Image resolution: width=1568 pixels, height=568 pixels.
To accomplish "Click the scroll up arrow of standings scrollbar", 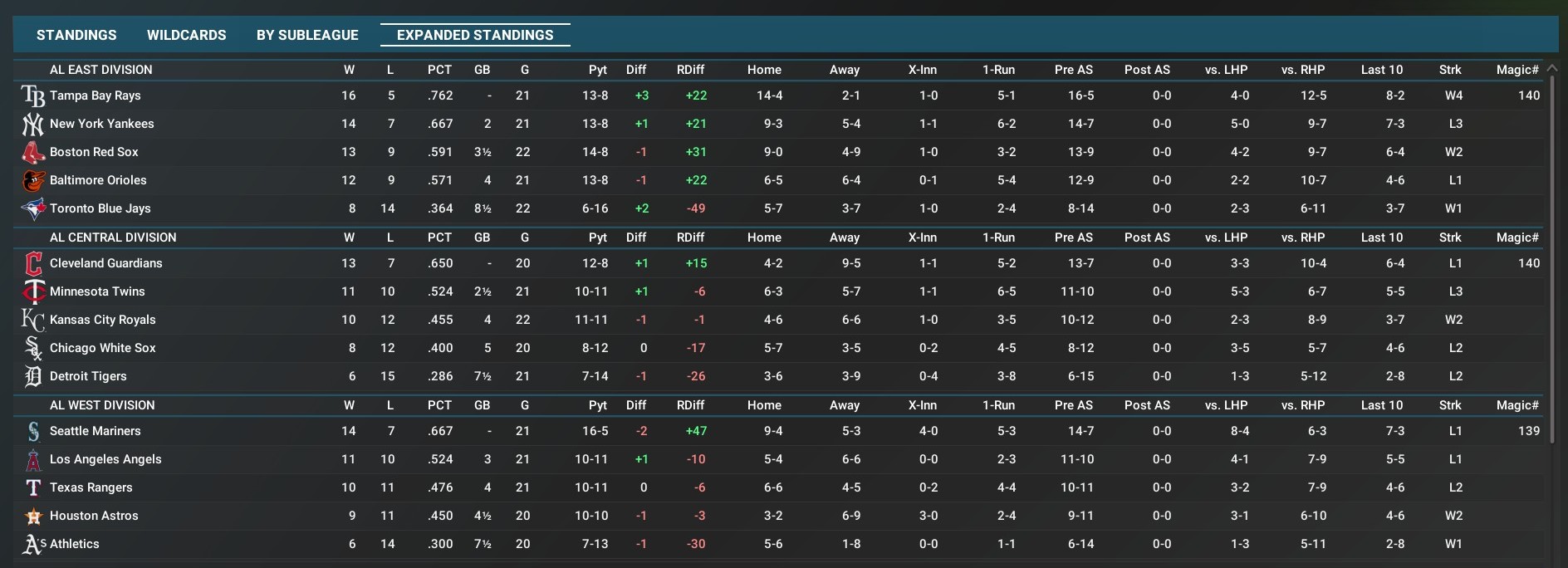I will coord(1552,69).
